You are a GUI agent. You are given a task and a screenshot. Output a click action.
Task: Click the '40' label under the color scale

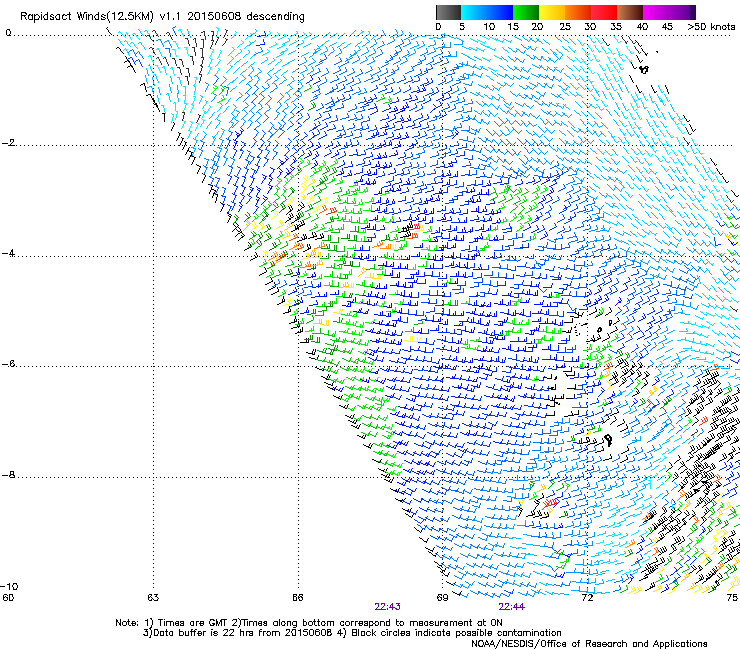point(642,27)
